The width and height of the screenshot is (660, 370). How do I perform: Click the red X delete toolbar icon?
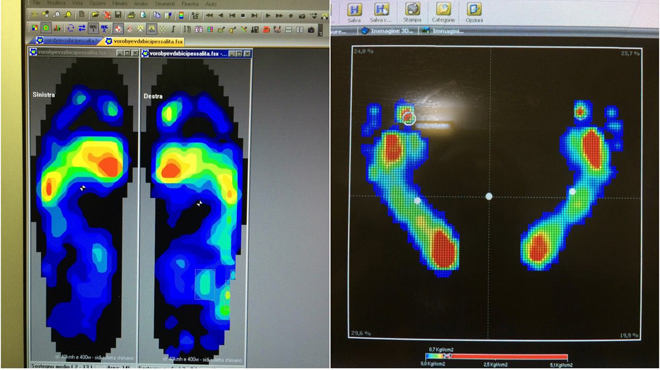coord(107,15)
